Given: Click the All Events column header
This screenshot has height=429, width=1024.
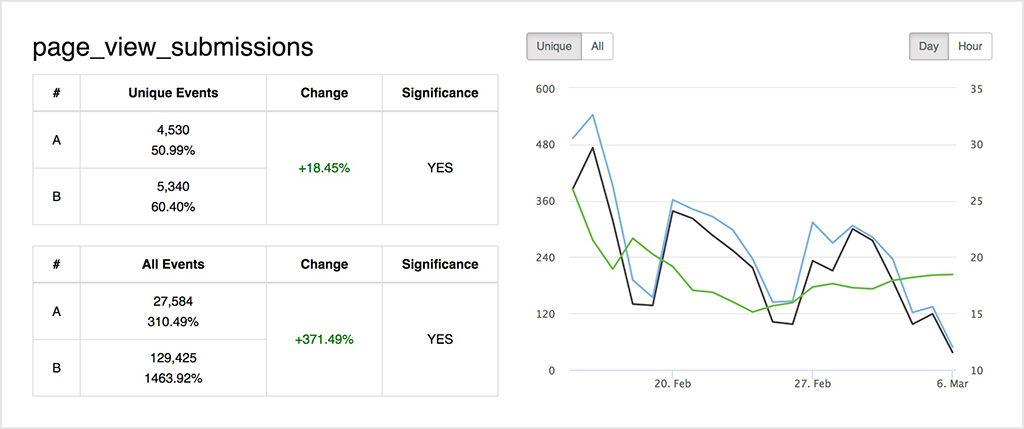Looking at the screenshot, I should point(173,265).
